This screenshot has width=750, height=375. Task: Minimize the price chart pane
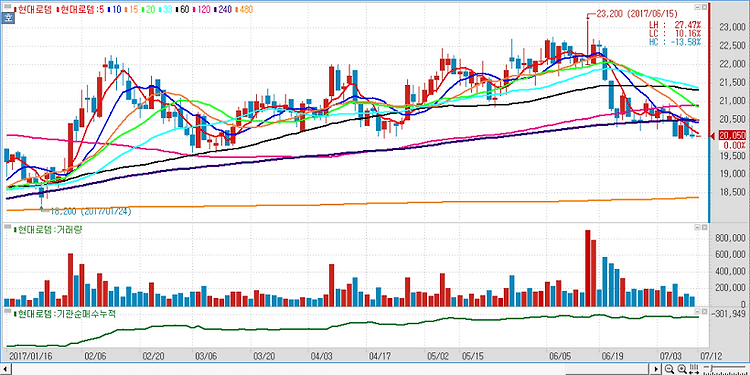(x=697, y=7)
